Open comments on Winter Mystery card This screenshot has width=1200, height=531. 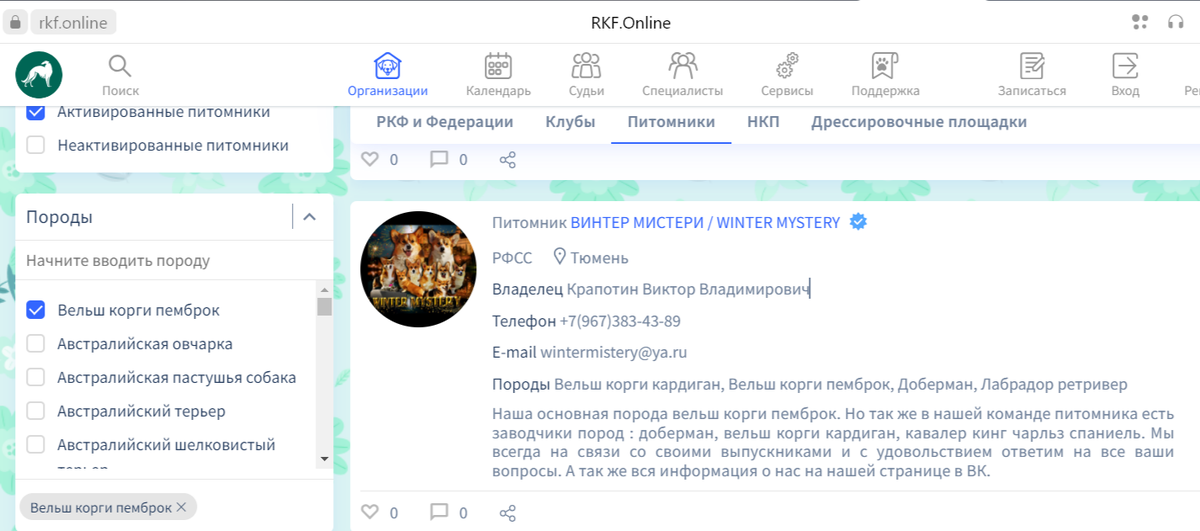438,512
